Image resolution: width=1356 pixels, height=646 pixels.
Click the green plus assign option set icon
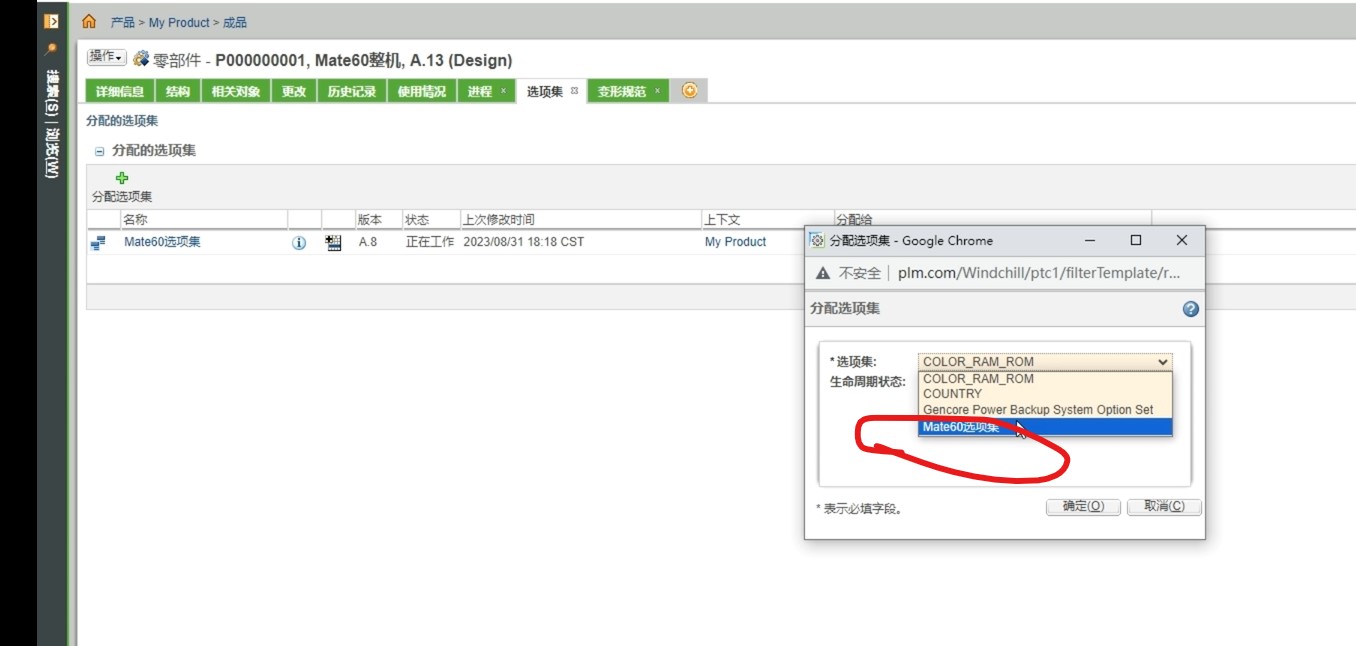coord(122,178)
